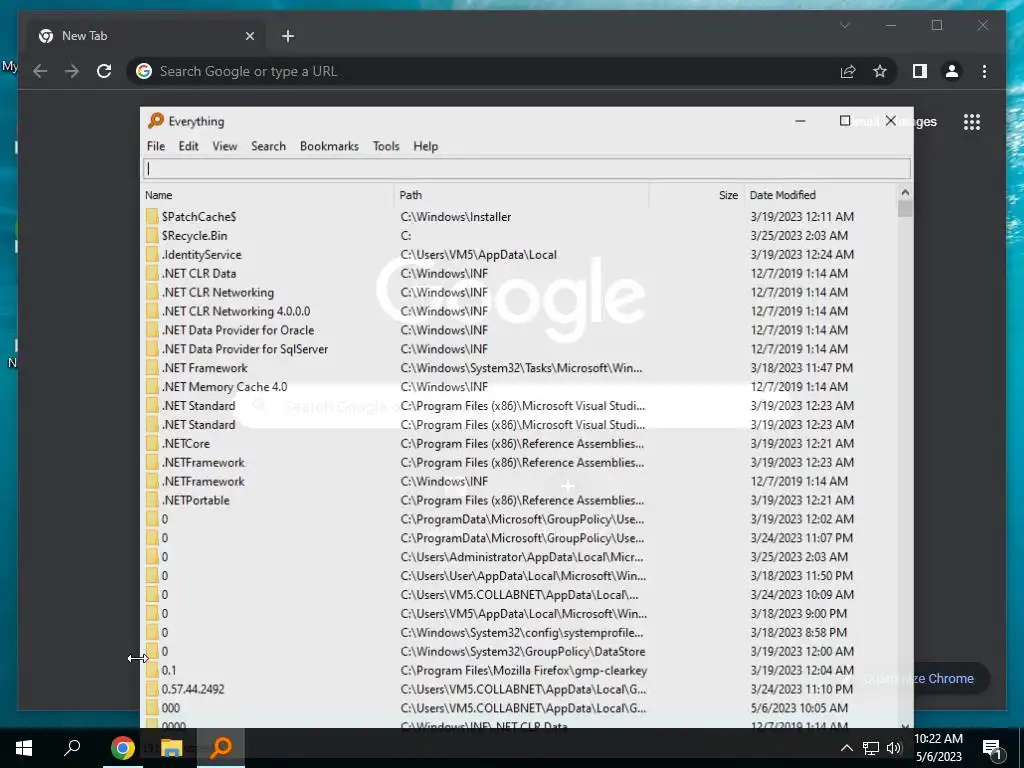Click the Chrome reload icon
The height and width of the screenshot is (768, 1024).
pos(104,71)
